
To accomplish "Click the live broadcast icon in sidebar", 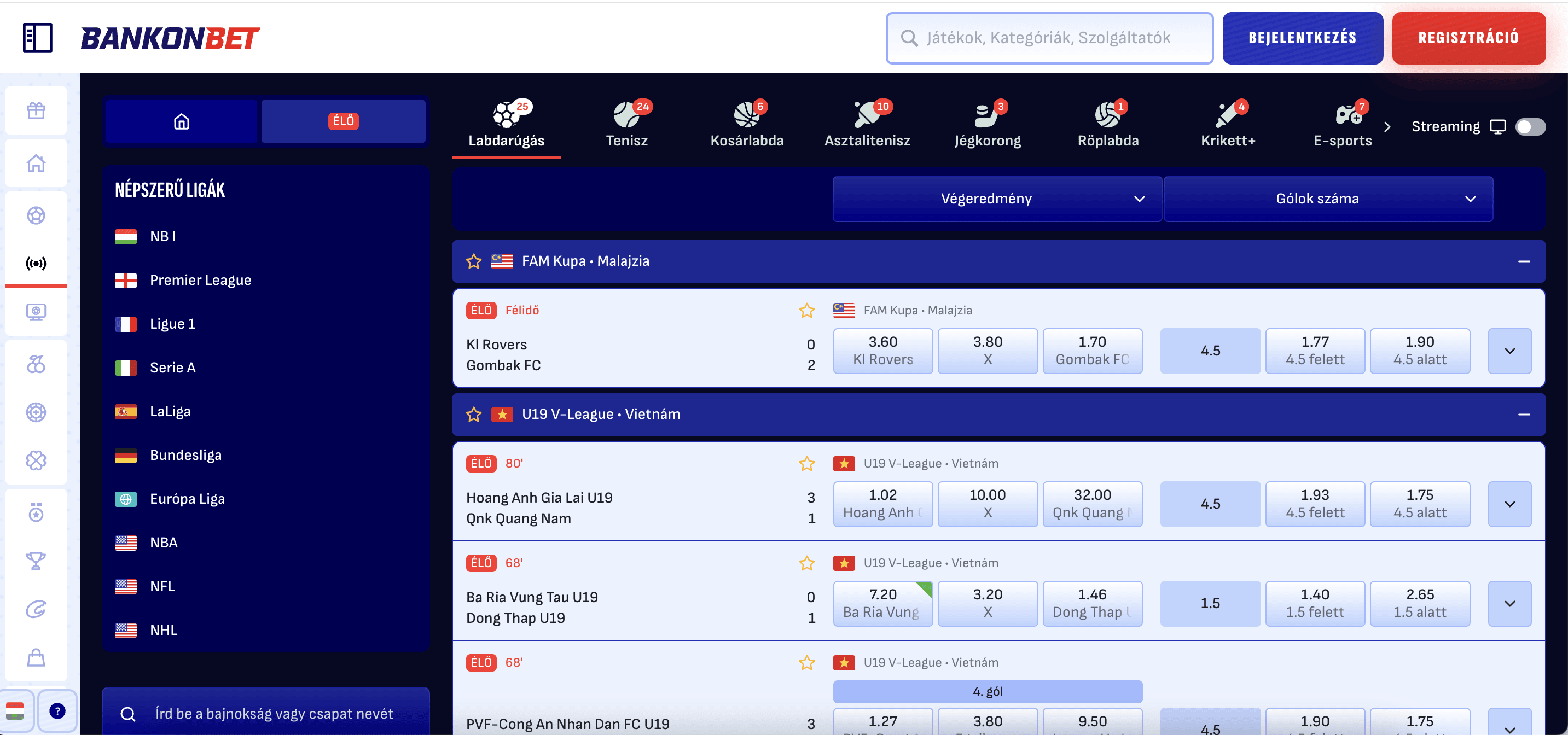I will click(36, 264).
